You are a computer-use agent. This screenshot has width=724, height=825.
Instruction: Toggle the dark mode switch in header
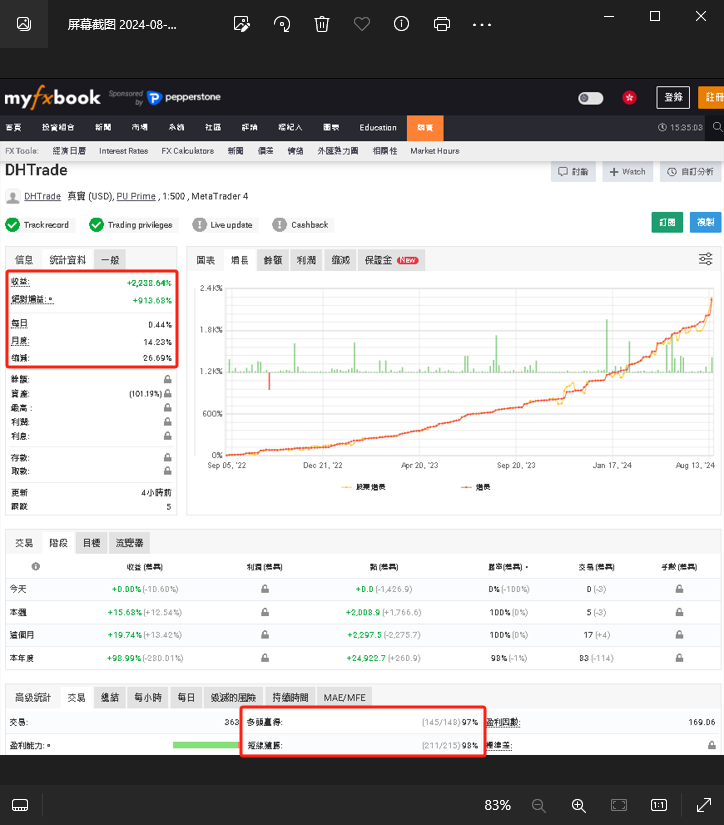590,98
